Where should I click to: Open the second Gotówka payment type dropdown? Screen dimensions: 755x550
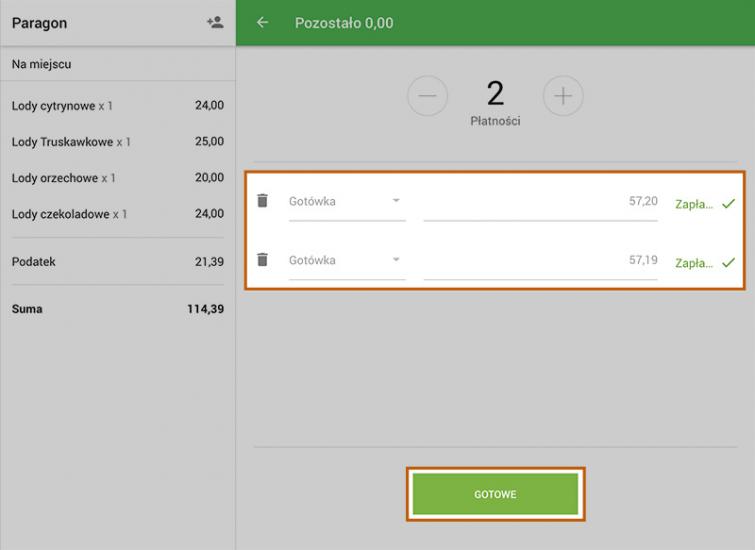click(x=346, y=260)
